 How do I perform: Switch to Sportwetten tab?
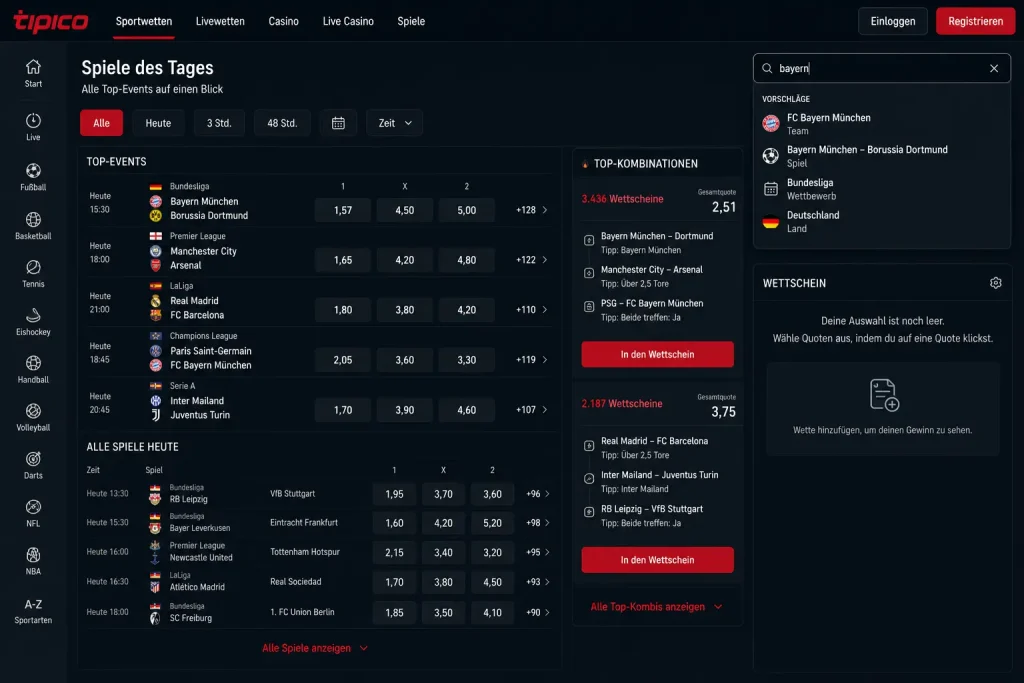point(144,22)
